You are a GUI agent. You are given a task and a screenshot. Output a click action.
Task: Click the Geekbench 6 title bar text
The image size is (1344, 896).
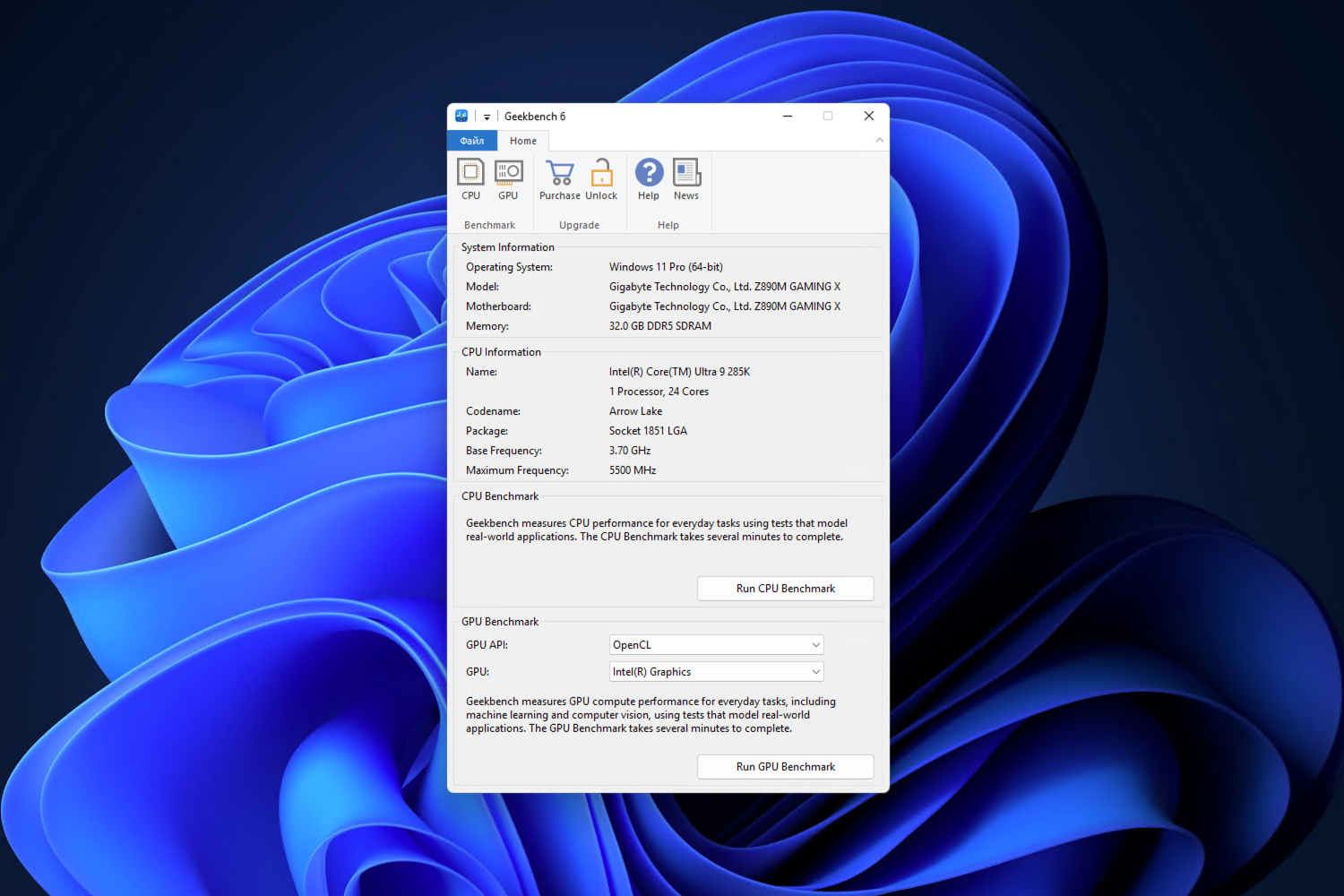pos(535,116)
